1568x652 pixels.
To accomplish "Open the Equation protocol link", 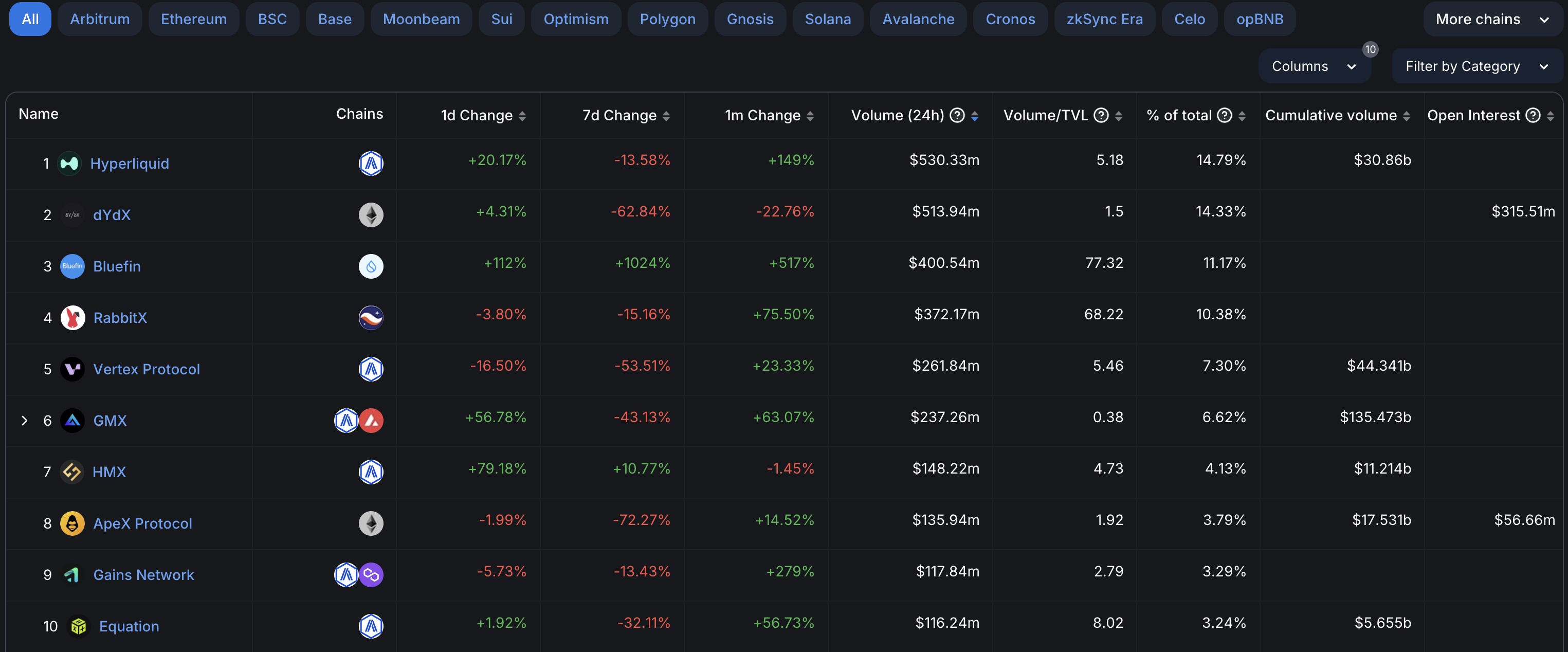I will pyautogui.click(x=129, y=626).
